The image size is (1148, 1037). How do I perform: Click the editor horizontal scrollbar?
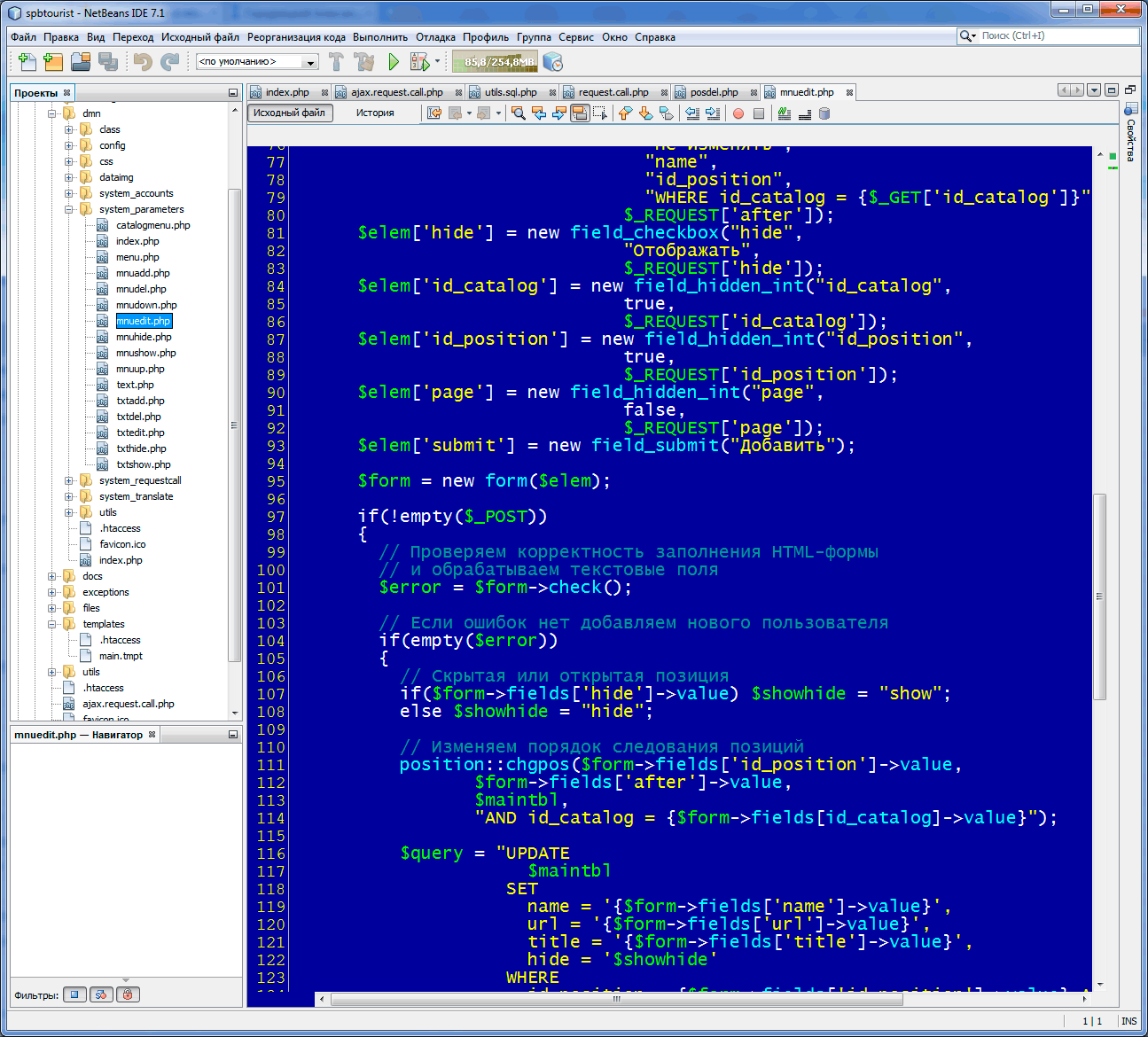pyautogui.click(x=616, y=999)
